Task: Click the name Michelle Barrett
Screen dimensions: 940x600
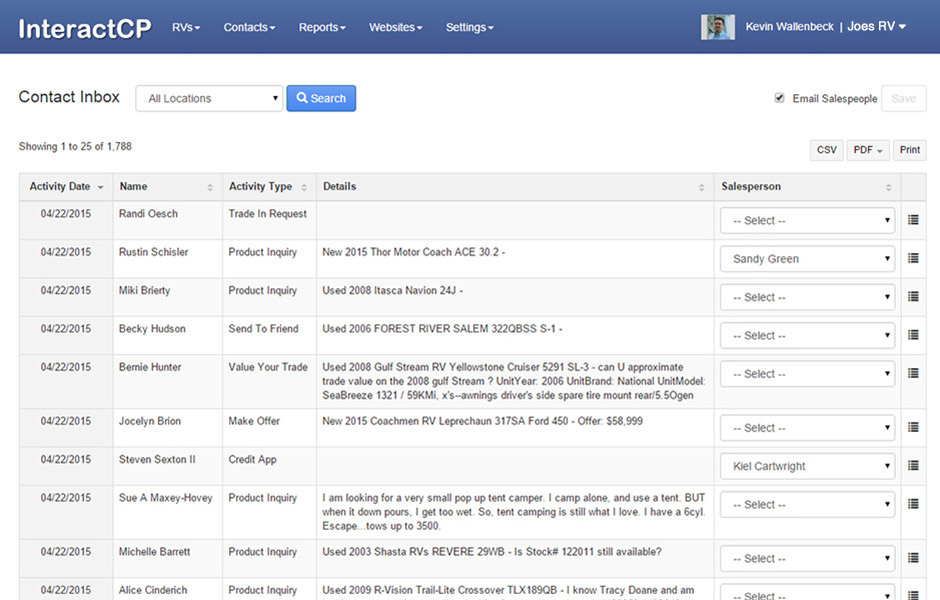Action: click(x=154, y=551)
